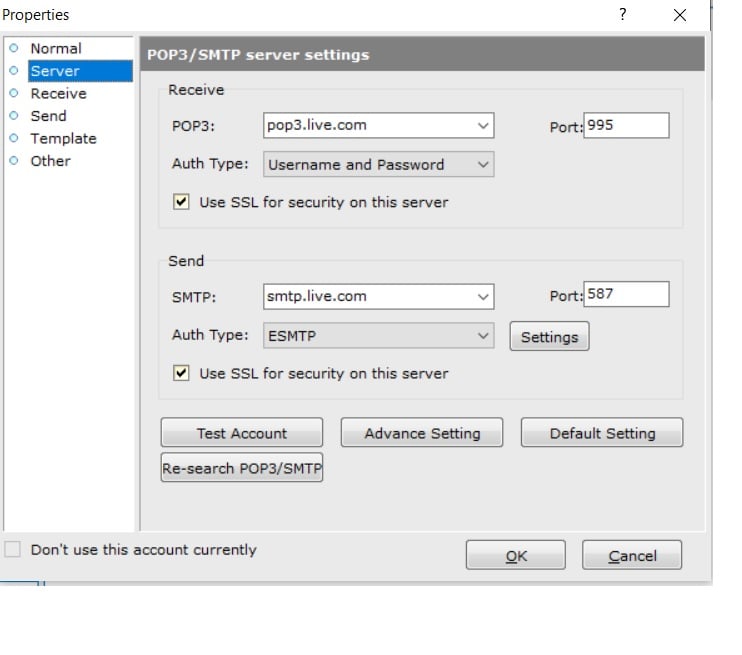This screenshot has height=655, width=742.
Task: Toggle Use SSL checkbox under Receive
Action: coord(181,202)
